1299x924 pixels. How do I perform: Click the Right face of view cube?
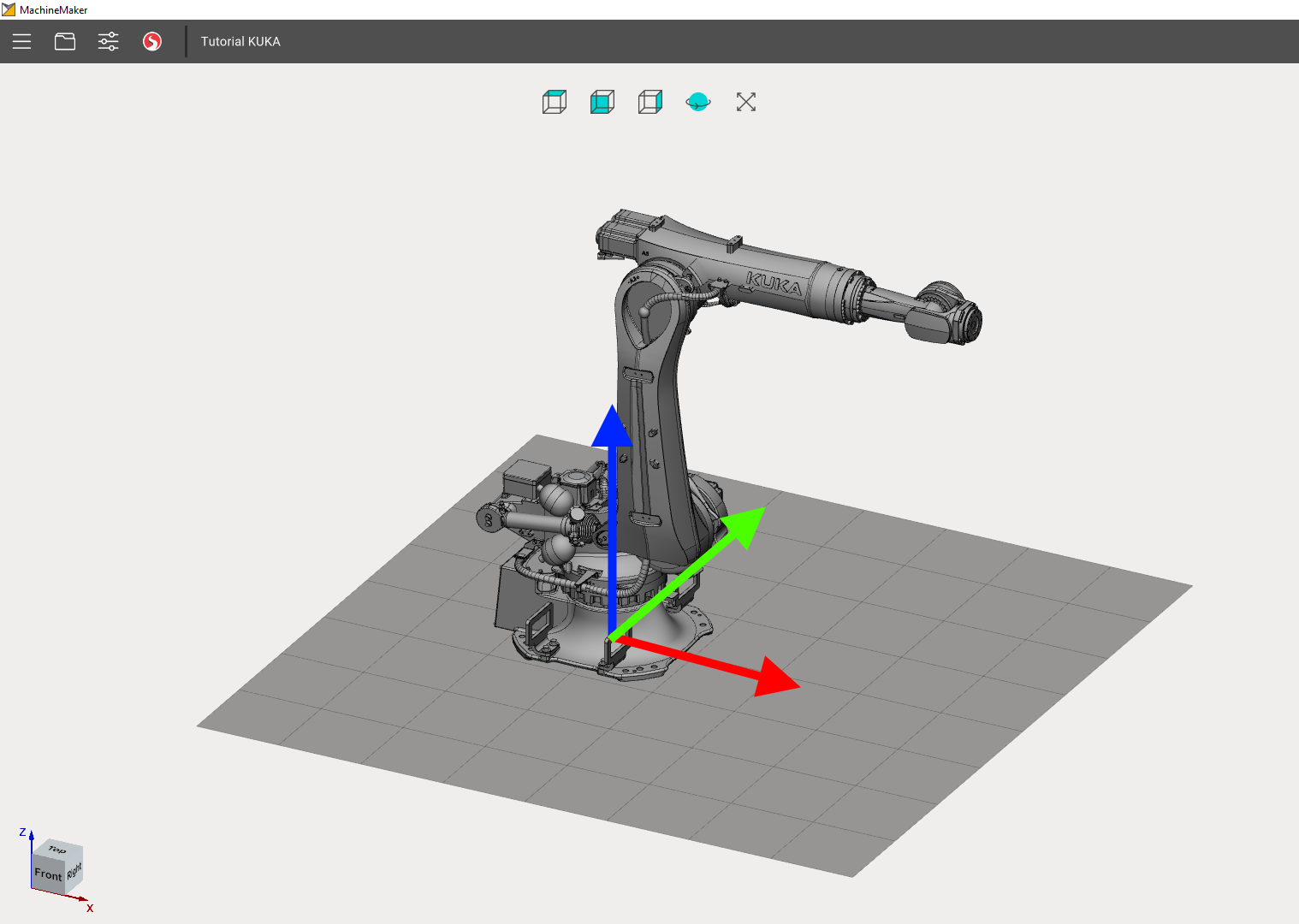tap(74, 871)
